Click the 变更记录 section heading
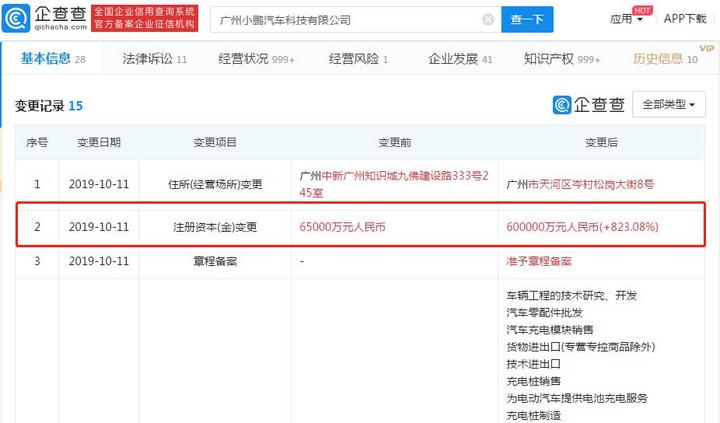 49,106
